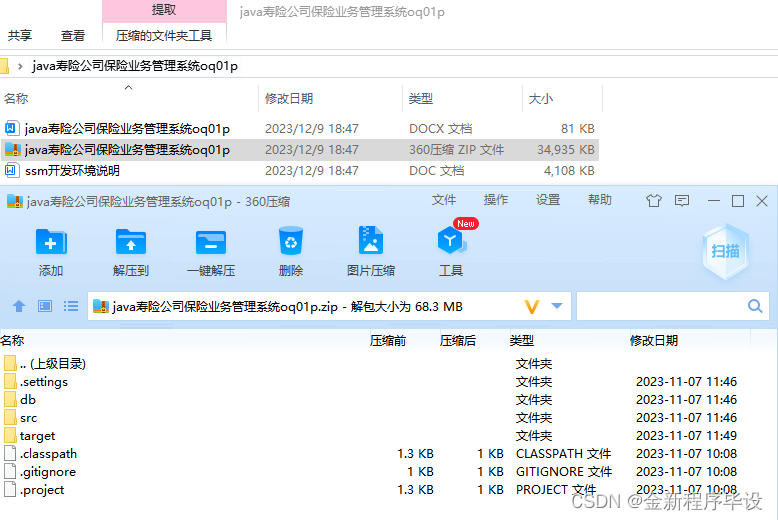Open the 图片压缩 image compression tool
778x520 pixels.
(x=371, y=241)
